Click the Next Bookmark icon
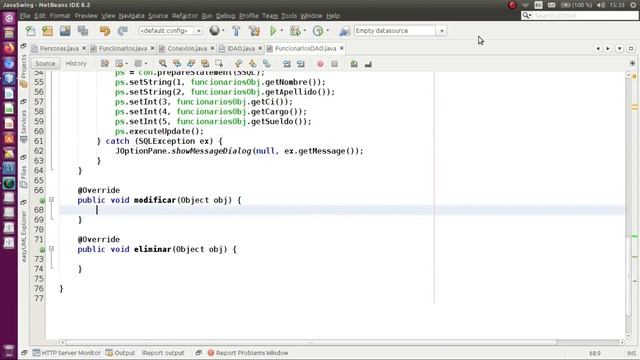 (x=253, y=64)
